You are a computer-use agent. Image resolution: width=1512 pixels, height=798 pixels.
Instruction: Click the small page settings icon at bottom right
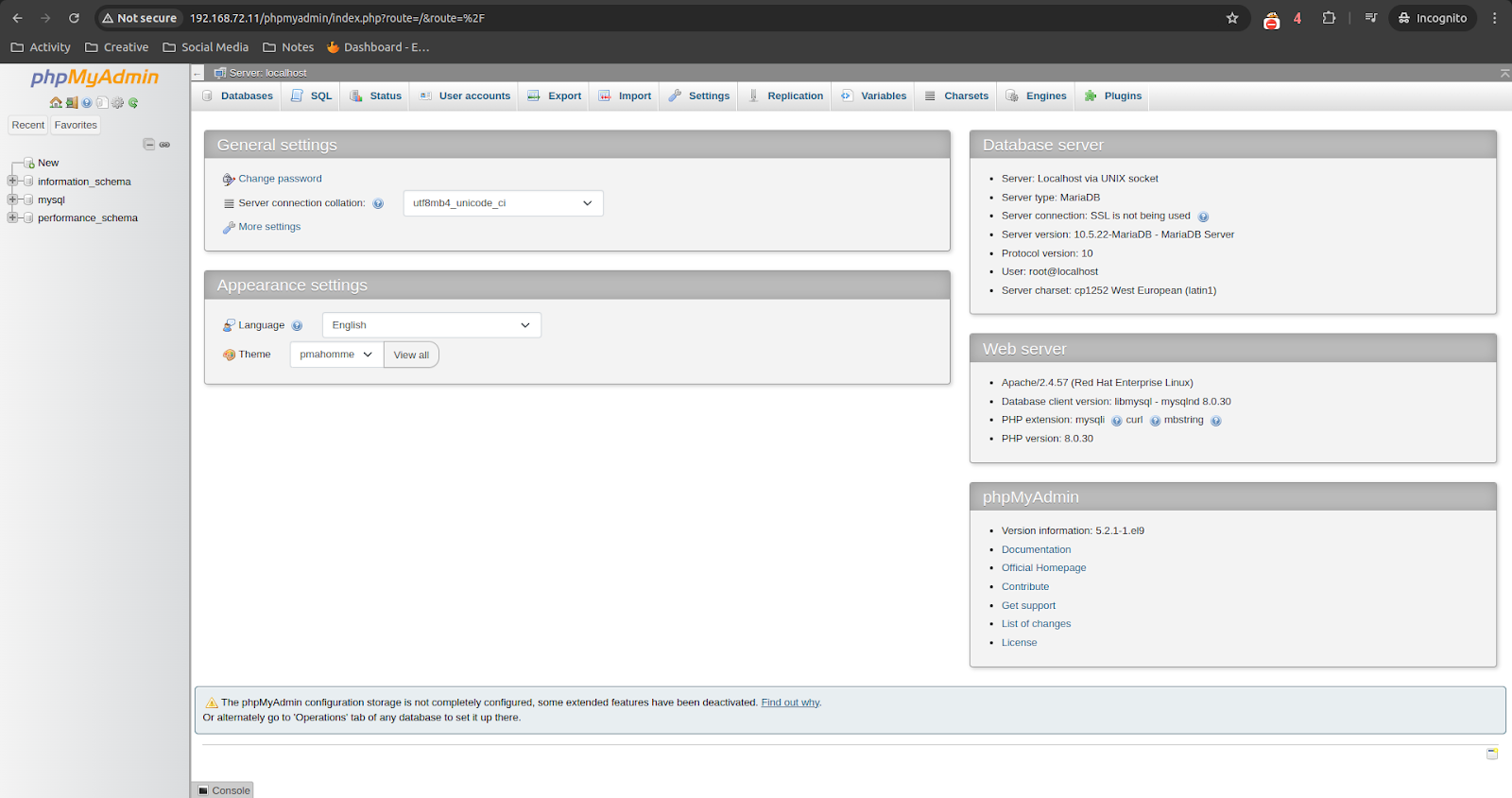click(x=1492, y=754)
